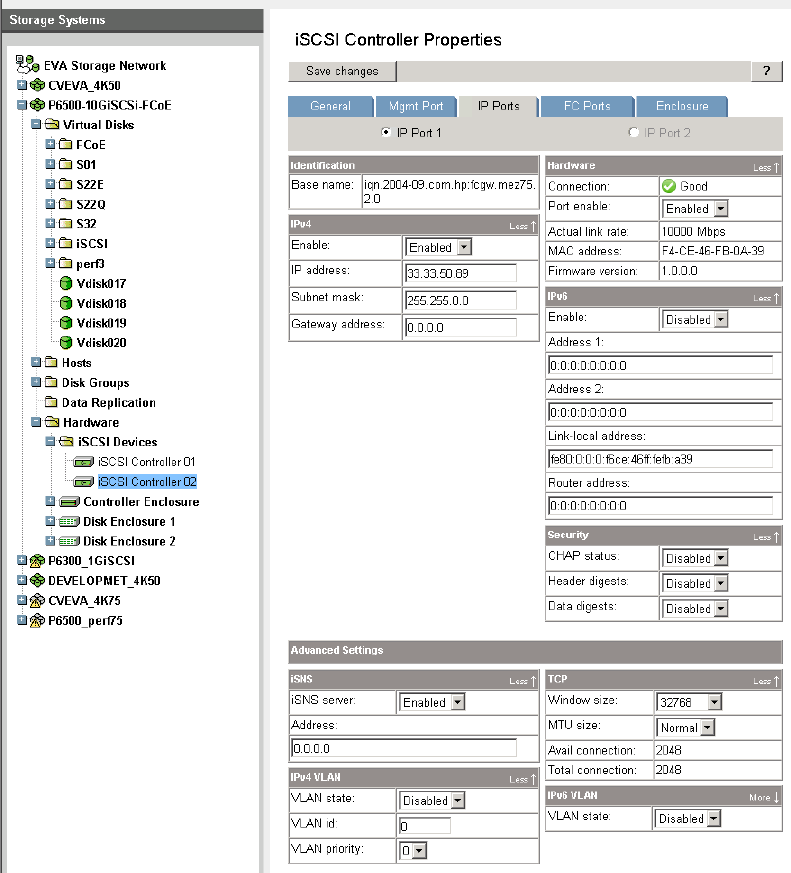This screenshot has width=791, height=873.
Task: Click the Vdisk018 green disk icon
Action: point(66,303)
